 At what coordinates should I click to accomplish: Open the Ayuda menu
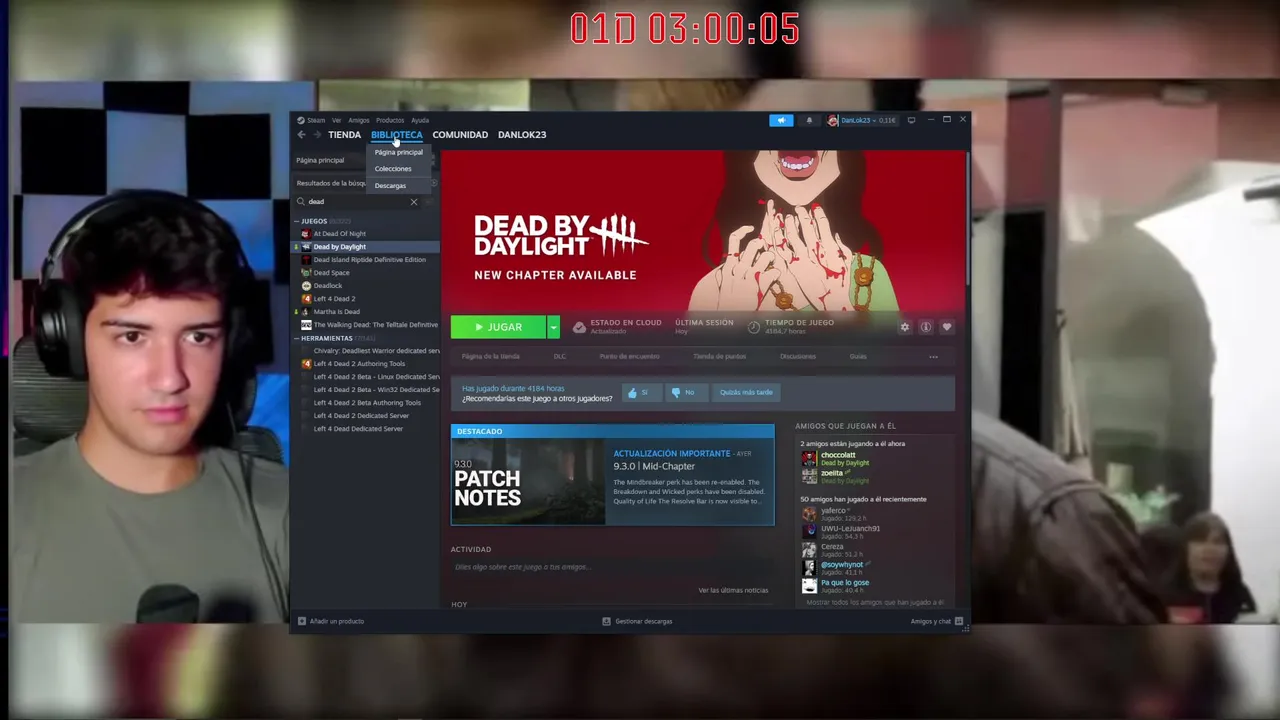420,120
